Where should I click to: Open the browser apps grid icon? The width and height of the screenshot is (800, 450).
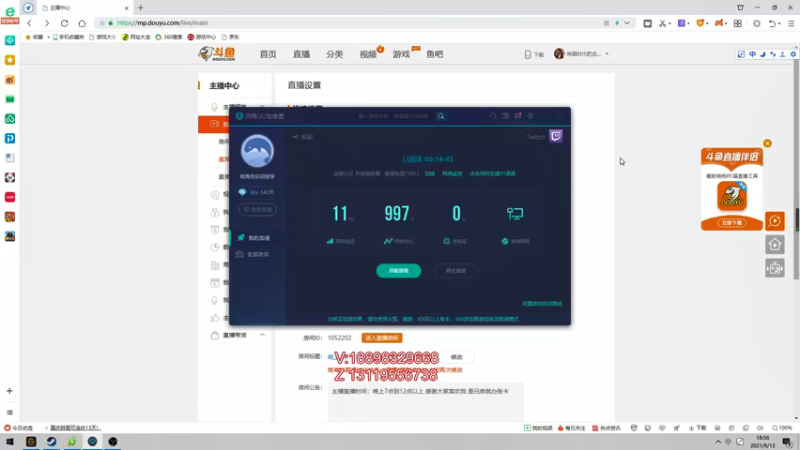tap(738, 23)
